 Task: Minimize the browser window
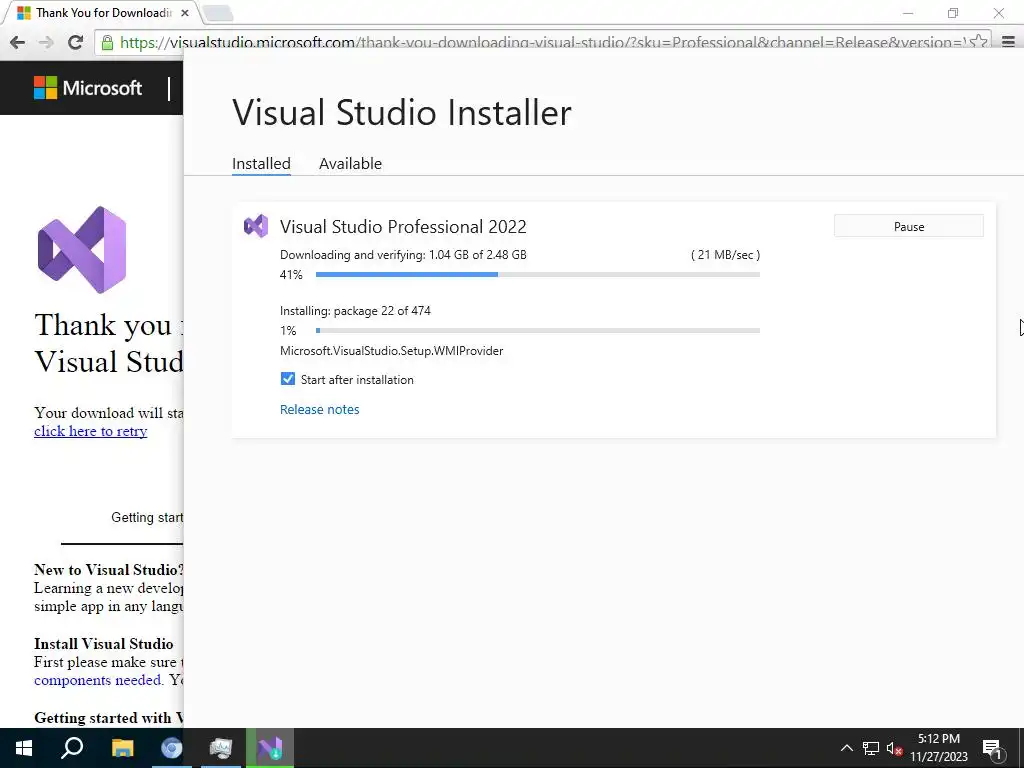[908, 12]
